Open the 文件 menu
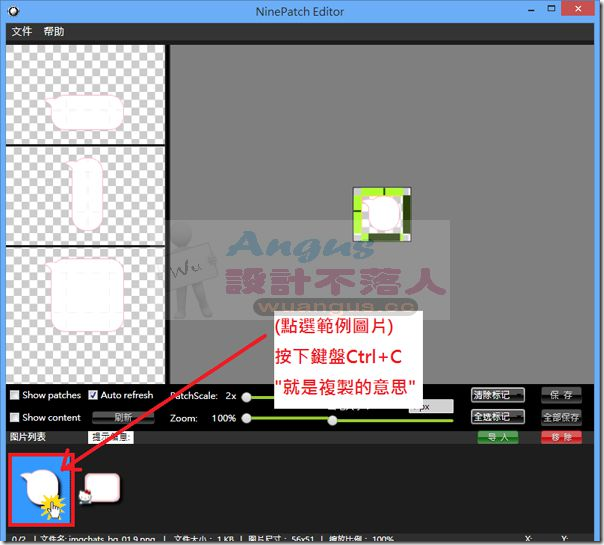 point(22,31)
